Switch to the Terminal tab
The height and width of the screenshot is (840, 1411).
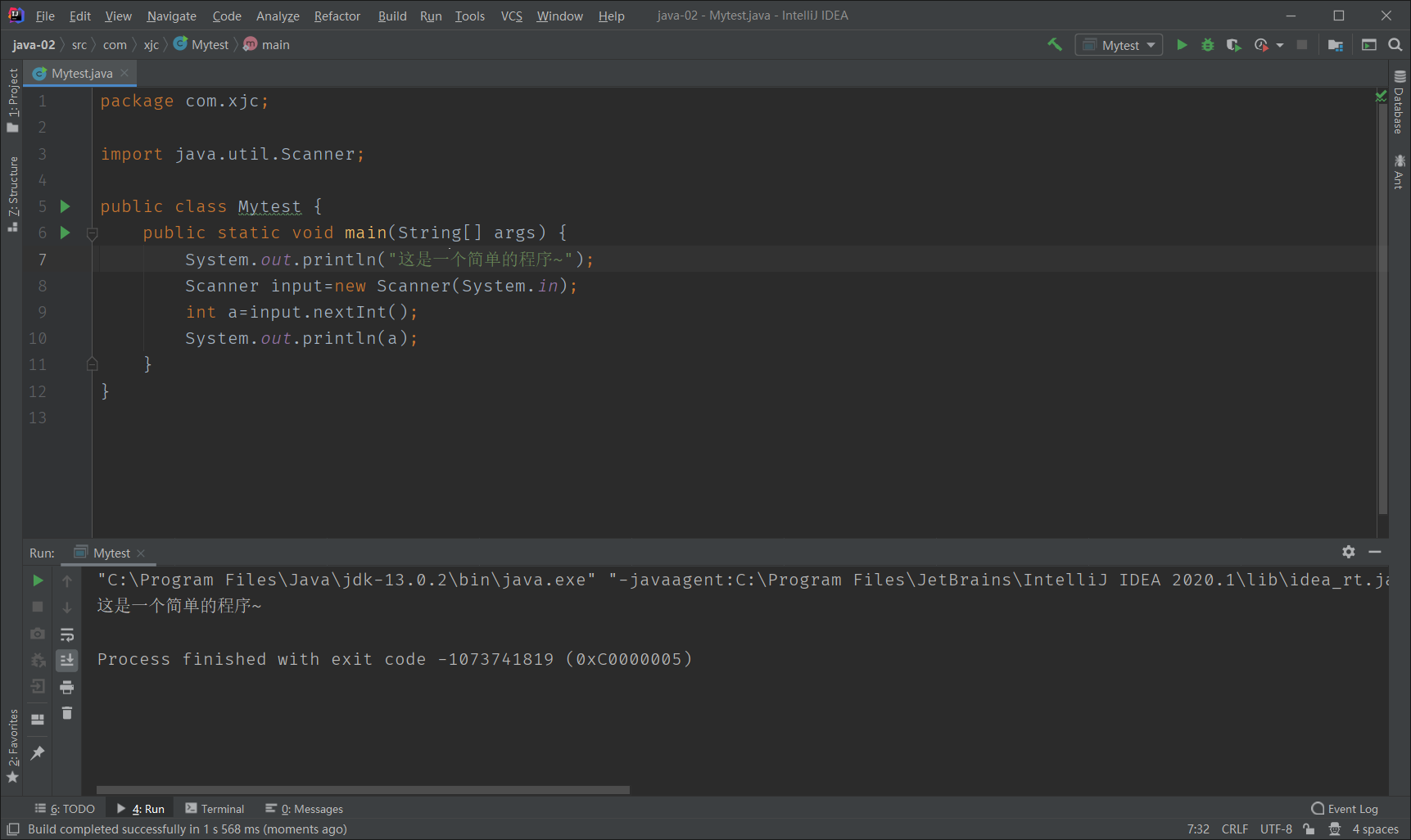(223, 808)
